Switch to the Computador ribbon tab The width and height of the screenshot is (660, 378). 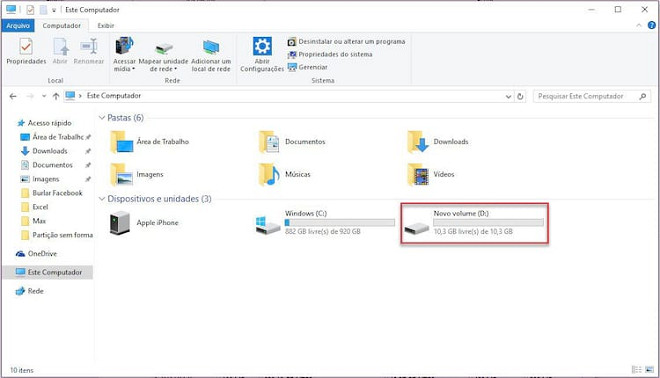[61, 26]
